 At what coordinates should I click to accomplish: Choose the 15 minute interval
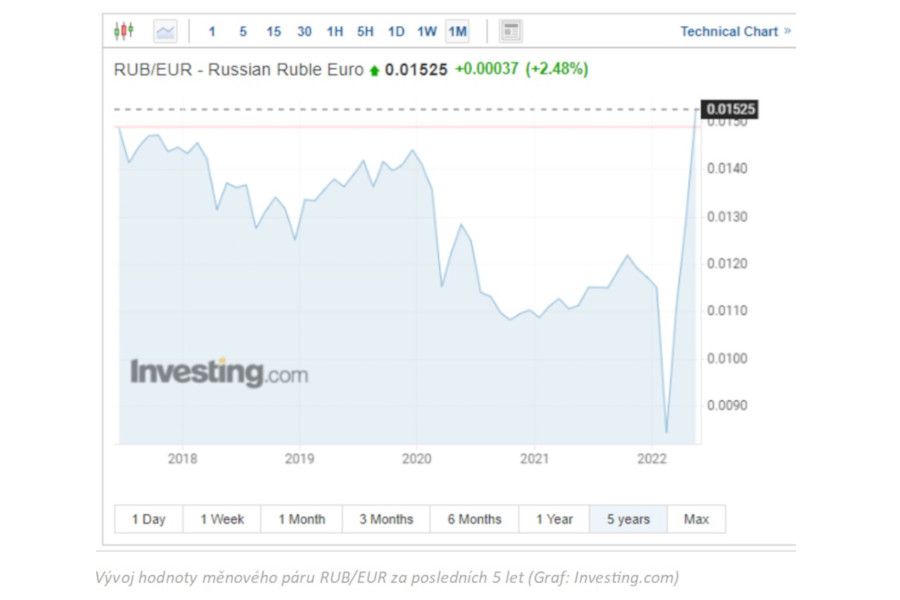point(274,31)
